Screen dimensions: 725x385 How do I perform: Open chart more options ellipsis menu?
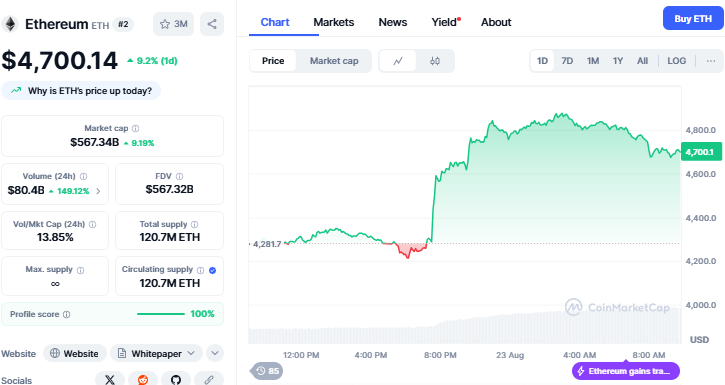711,61
